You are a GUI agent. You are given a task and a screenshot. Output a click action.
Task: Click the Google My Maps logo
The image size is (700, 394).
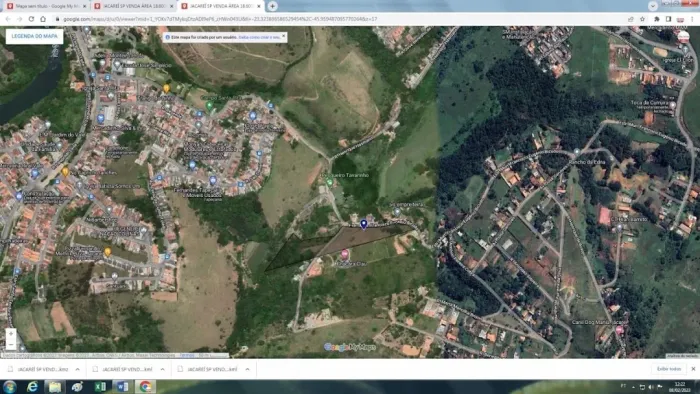tap(350, 347)
